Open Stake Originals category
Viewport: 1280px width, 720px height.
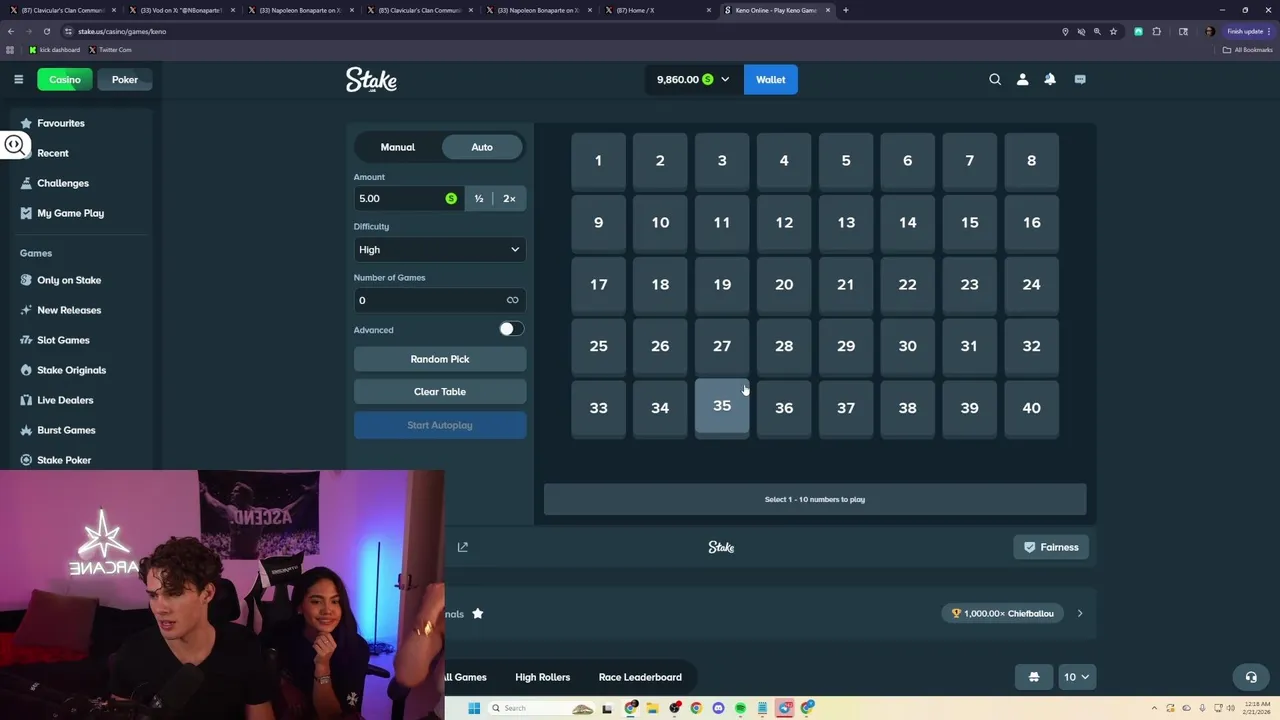point(80,370)
